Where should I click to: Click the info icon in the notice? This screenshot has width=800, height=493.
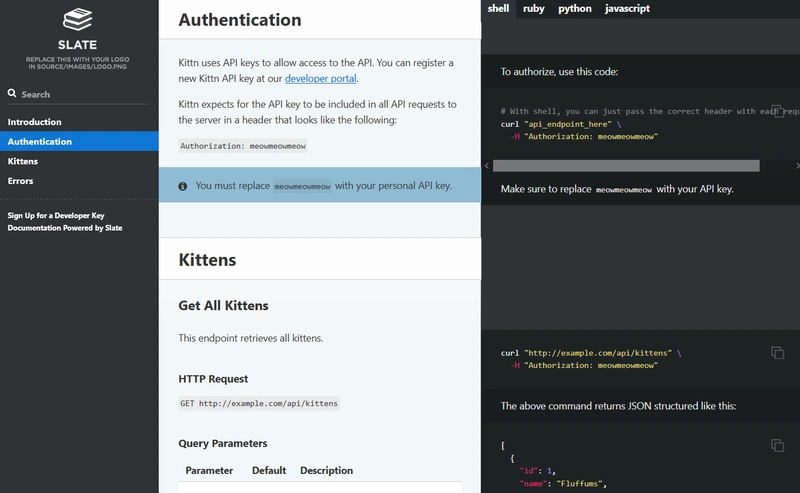(x=183, y=186)
